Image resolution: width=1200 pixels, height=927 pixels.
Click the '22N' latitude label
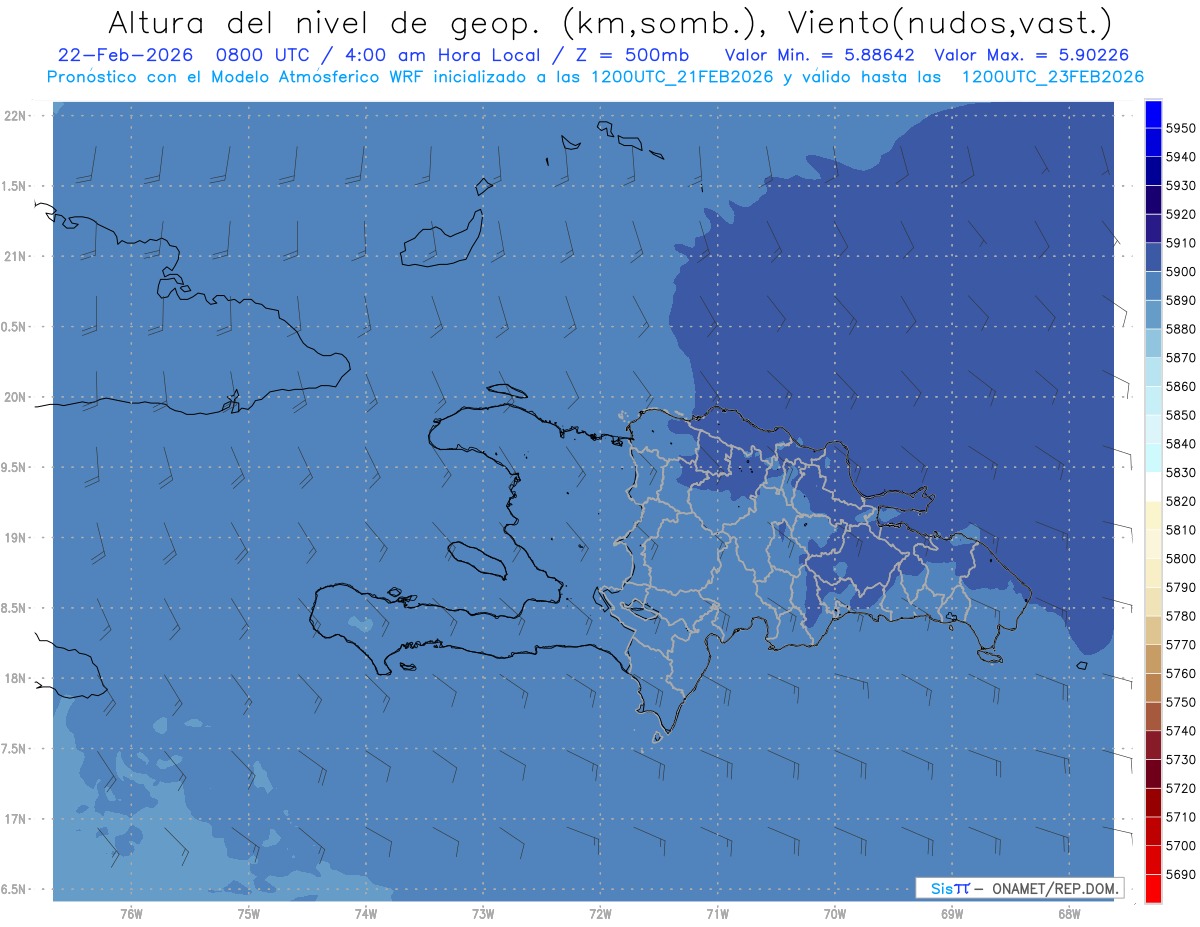(x=17, y=116)
